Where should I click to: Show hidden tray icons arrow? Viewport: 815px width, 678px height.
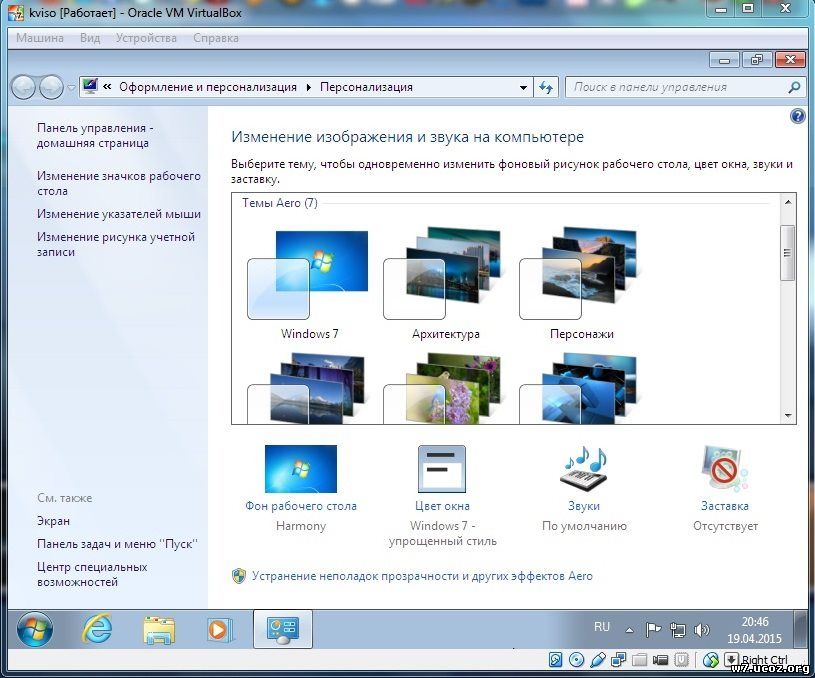point(629,630)
